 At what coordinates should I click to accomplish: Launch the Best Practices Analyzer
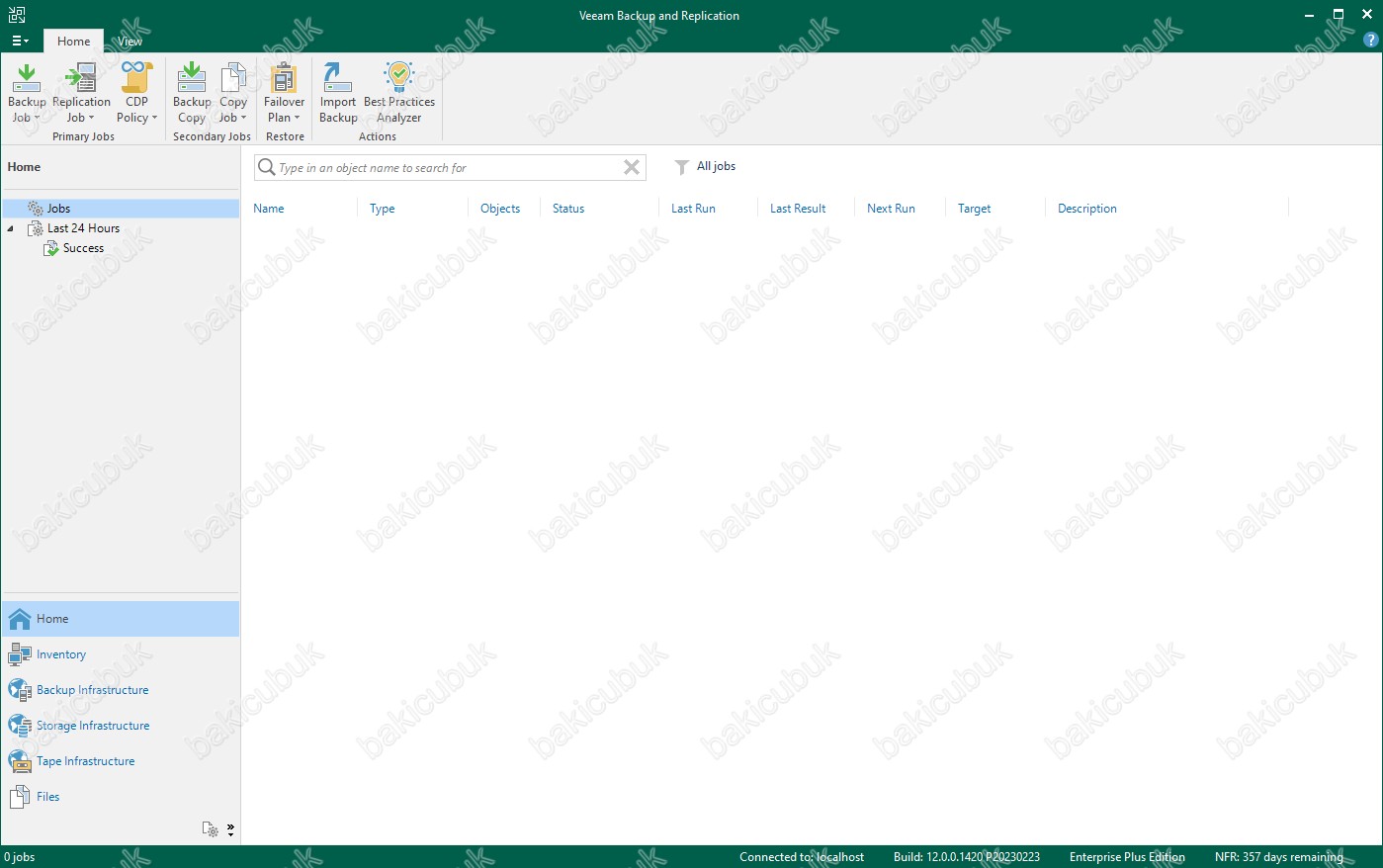[x=399, y=93]
